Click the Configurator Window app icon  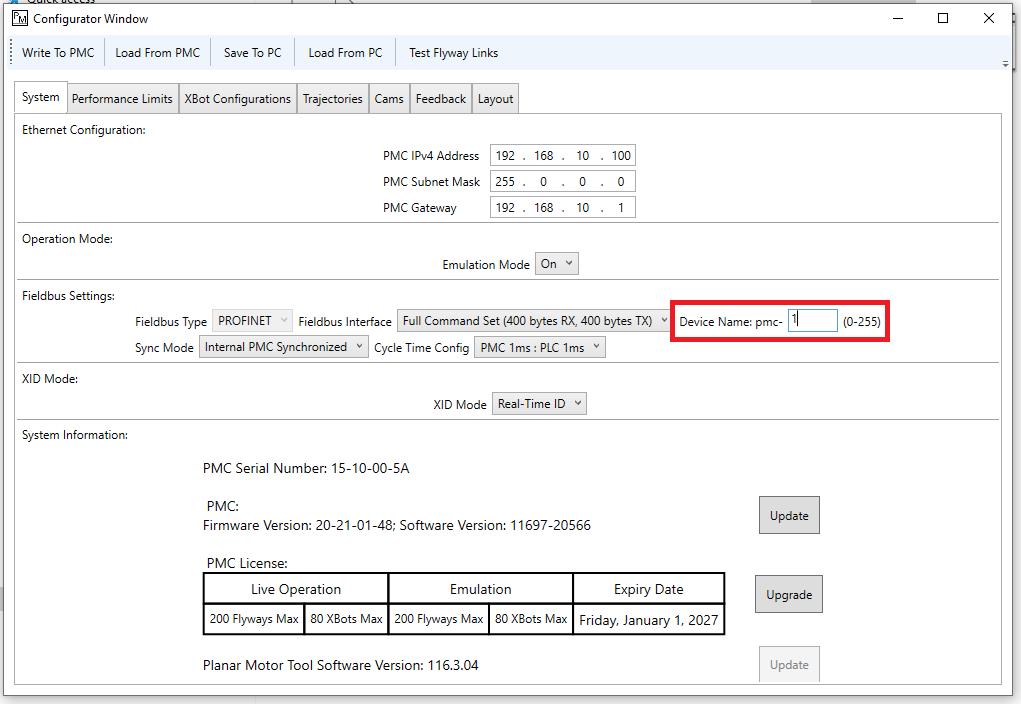[19, 18]
